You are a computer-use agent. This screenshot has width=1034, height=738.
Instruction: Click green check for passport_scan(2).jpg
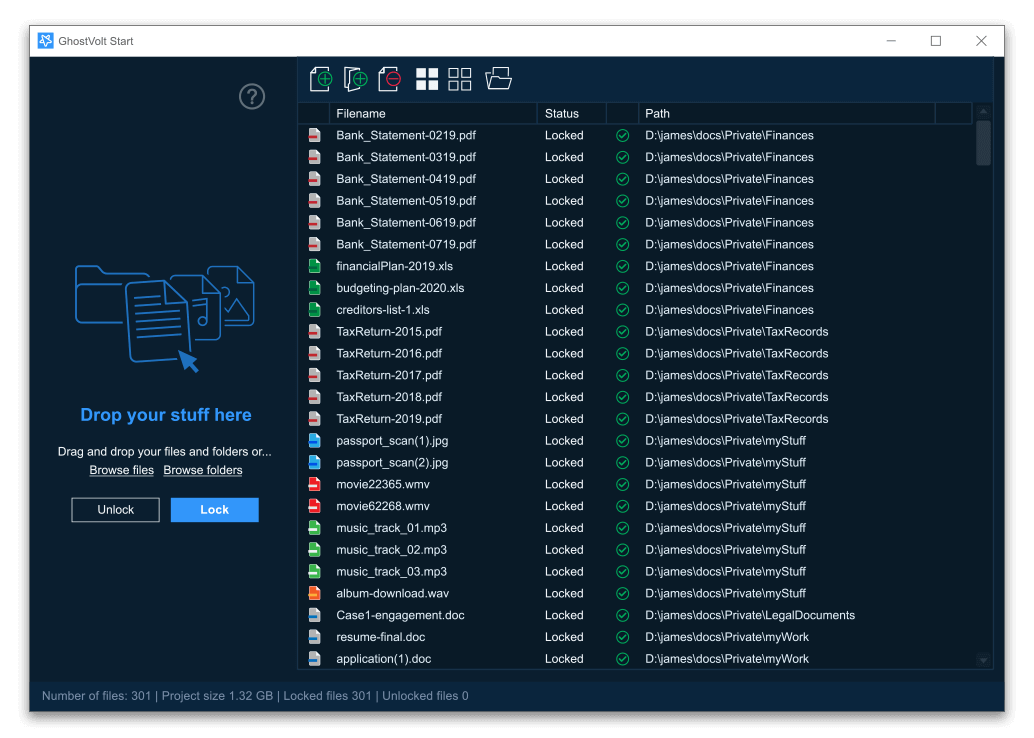click(623, 462)
